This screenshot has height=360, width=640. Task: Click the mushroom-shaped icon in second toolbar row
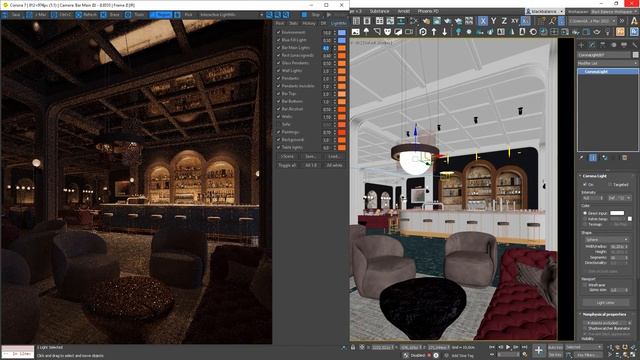click(x=366, y=31)
